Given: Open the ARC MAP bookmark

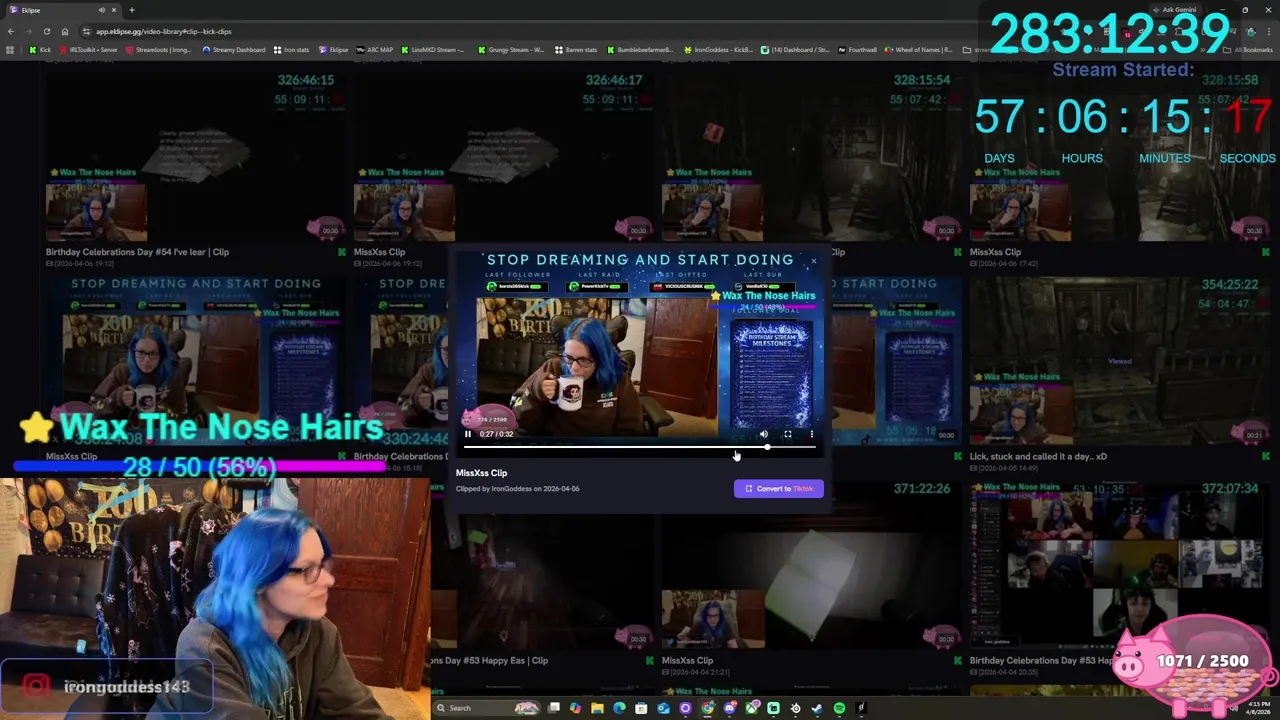Looking at the screenshot, I should point(374,50).
